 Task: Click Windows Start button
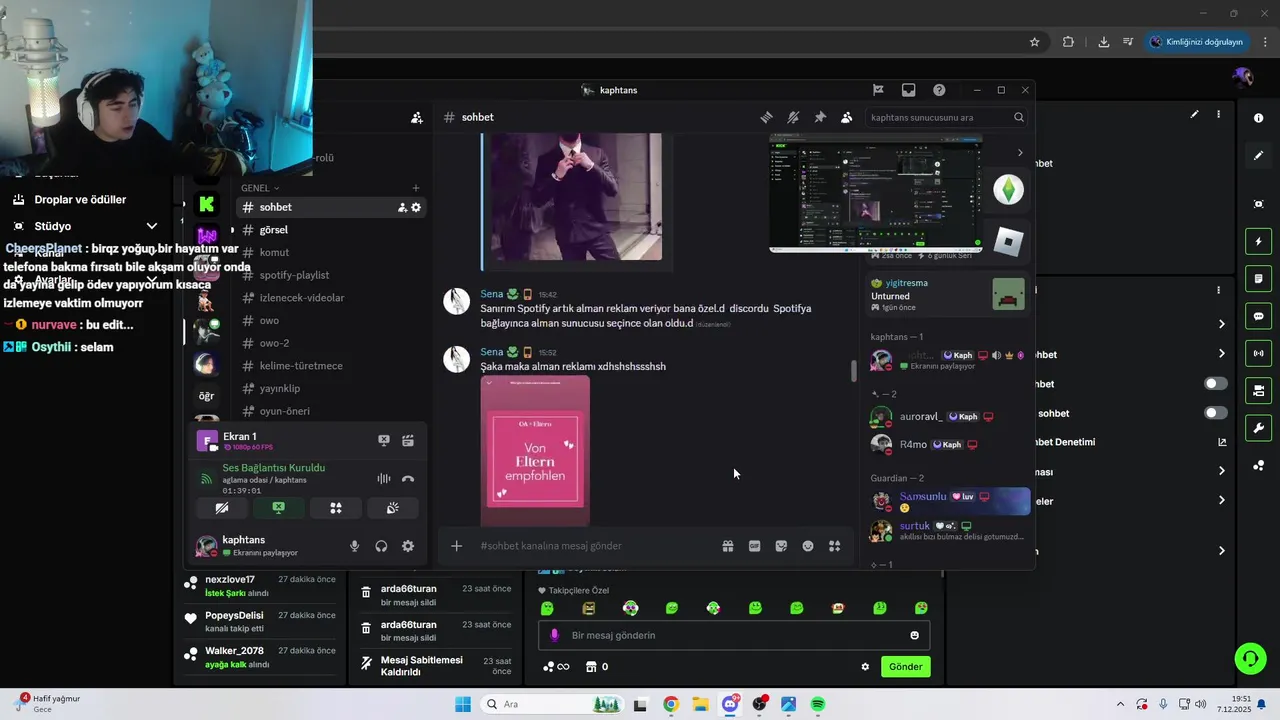462,705
